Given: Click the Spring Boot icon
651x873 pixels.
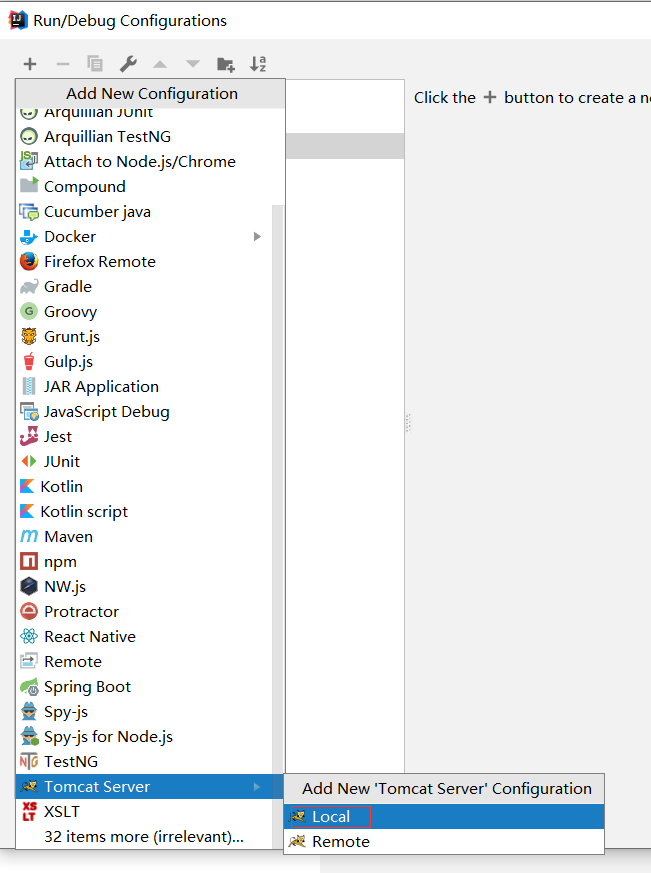Looking at the screenshot, I should pos(29,686).
